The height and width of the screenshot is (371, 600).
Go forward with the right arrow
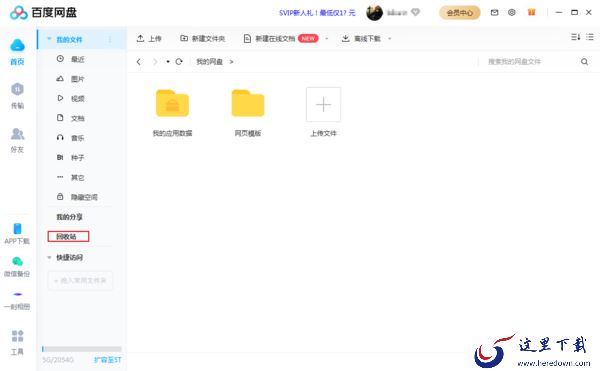click(x=155, y=62)
